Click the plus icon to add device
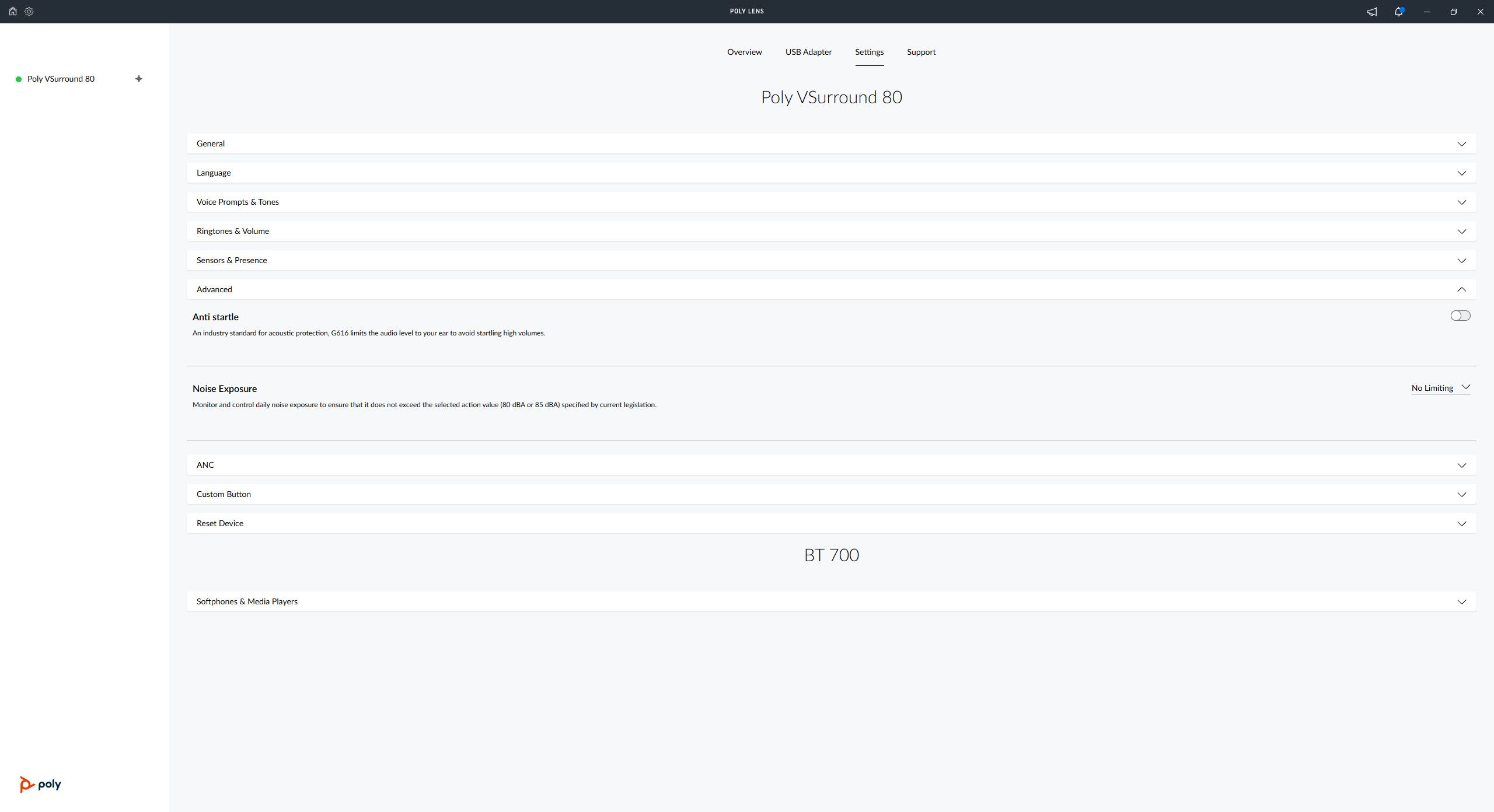The image size is (1494, 812). pos(139,79)
